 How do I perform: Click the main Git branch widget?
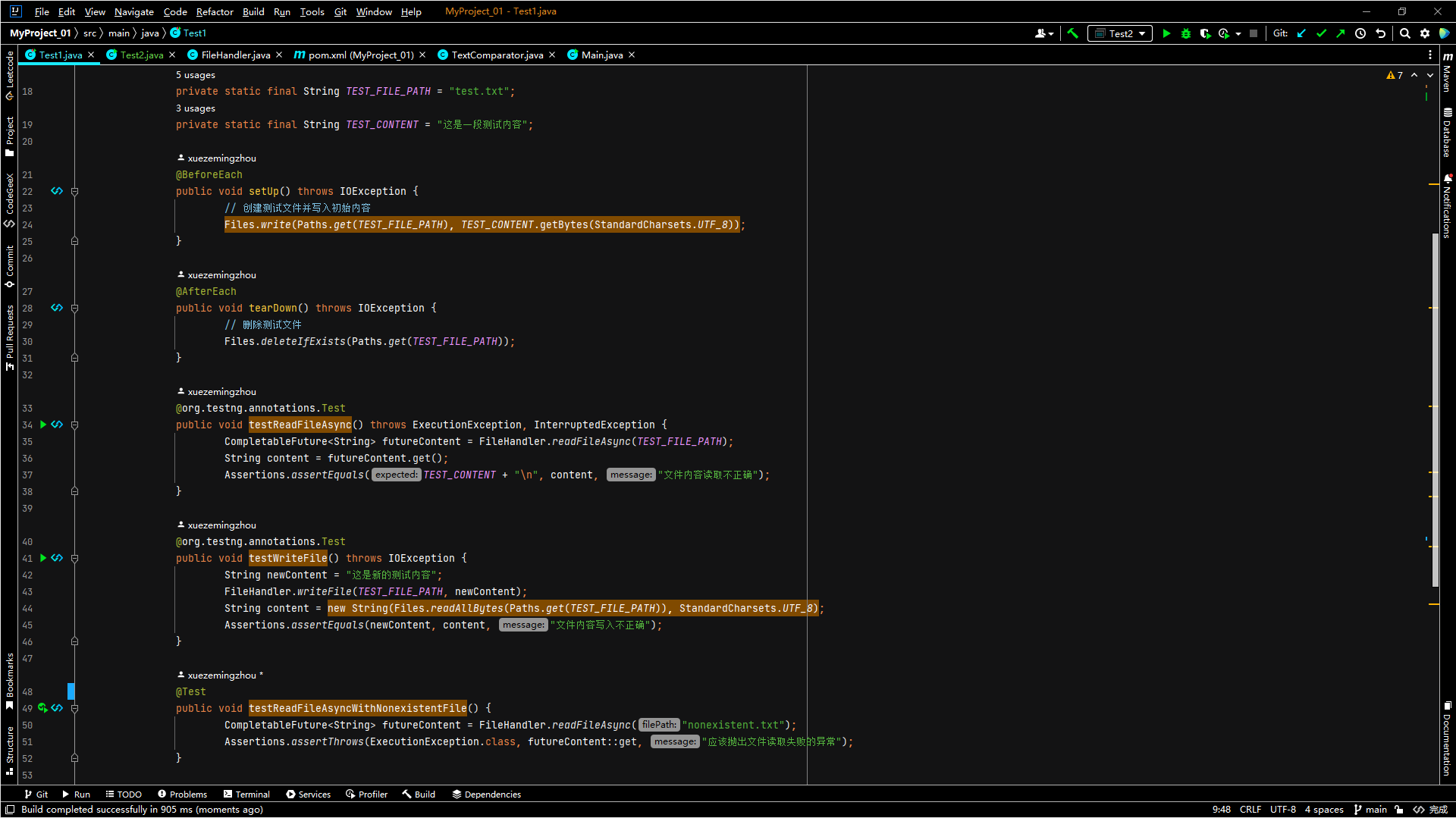coord(1370,810)
